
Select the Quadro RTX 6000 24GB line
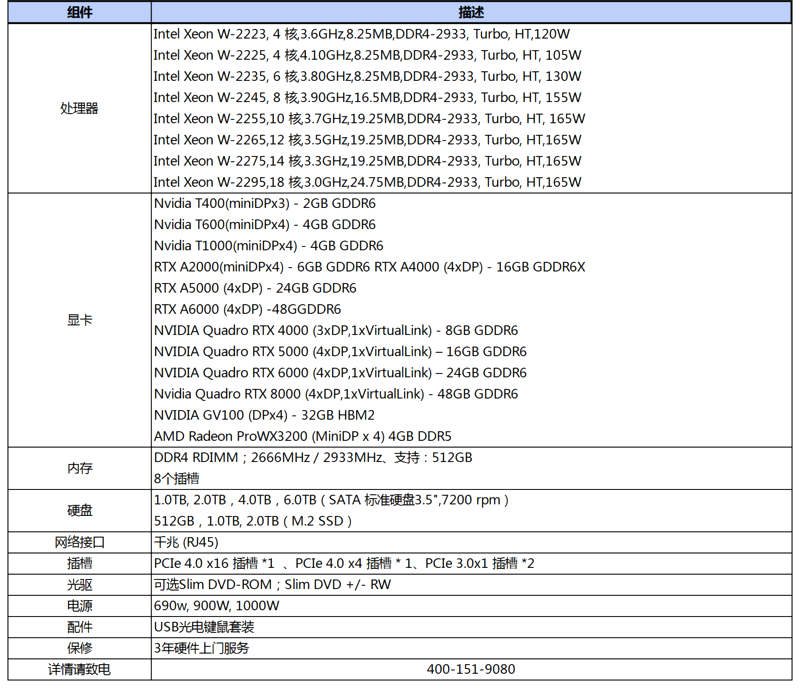click(x=340, y=373)
